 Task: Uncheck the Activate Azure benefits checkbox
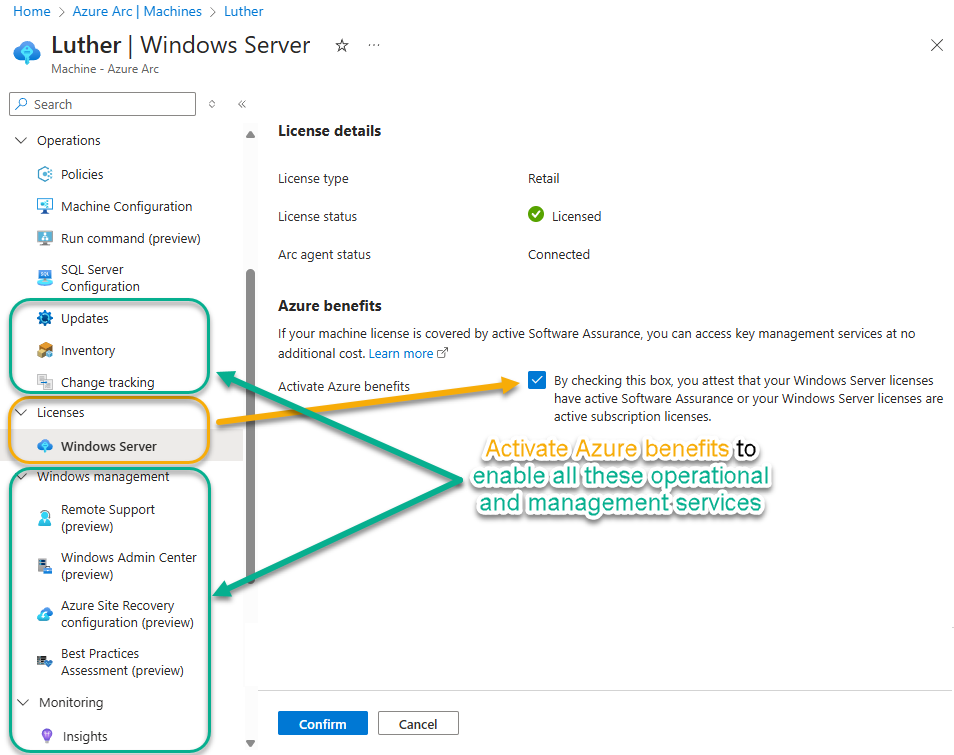(538, 380)
